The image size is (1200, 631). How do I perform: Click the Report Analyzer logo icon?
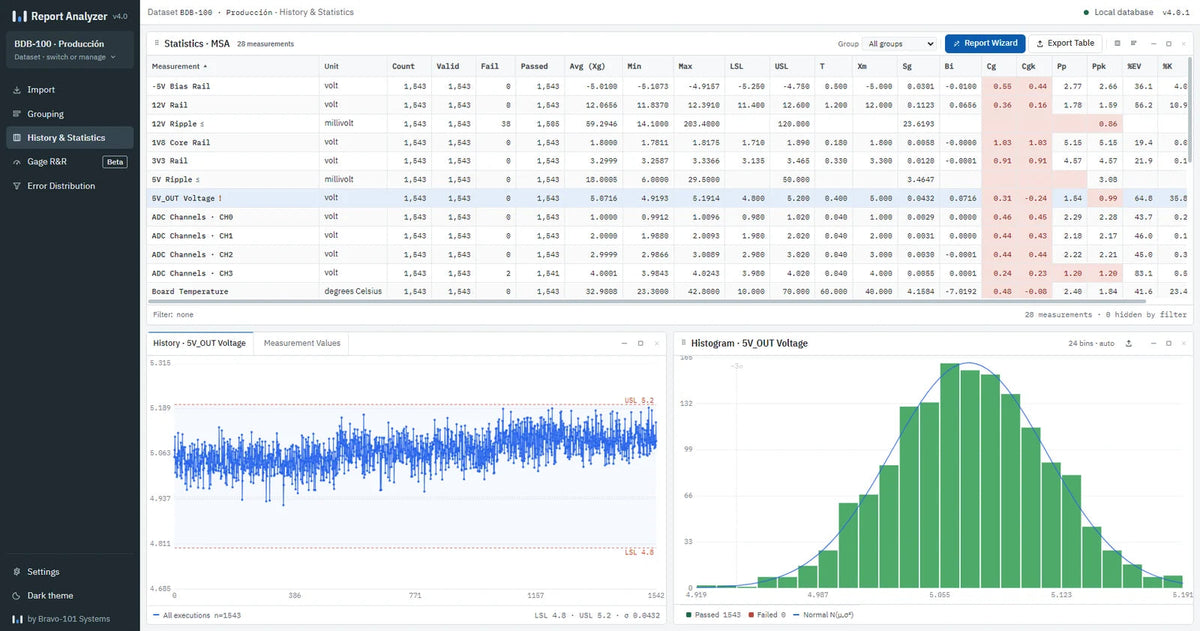[x=19, y=16]
